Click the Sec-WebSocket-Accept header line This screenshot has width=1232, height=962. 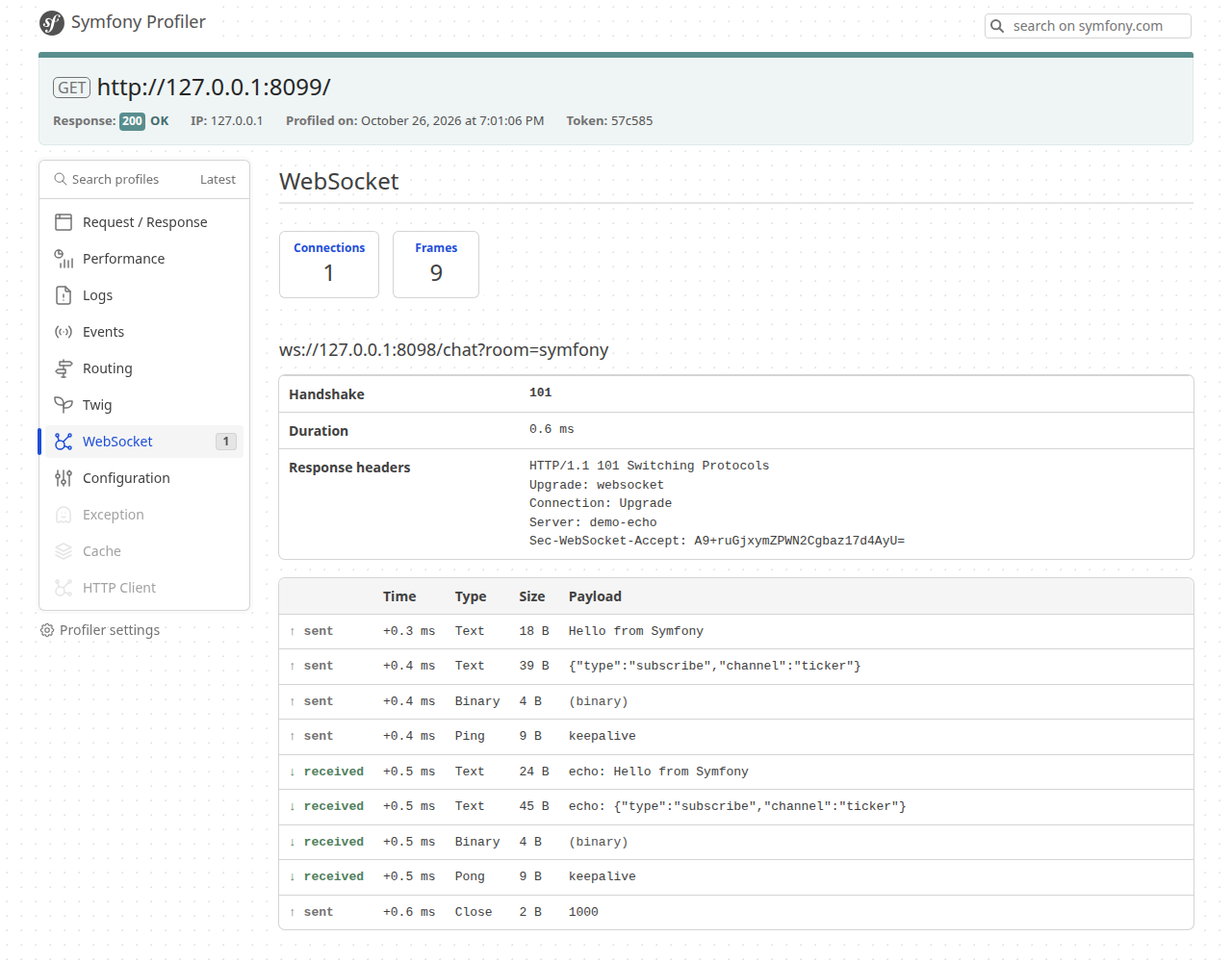(717, 541)
